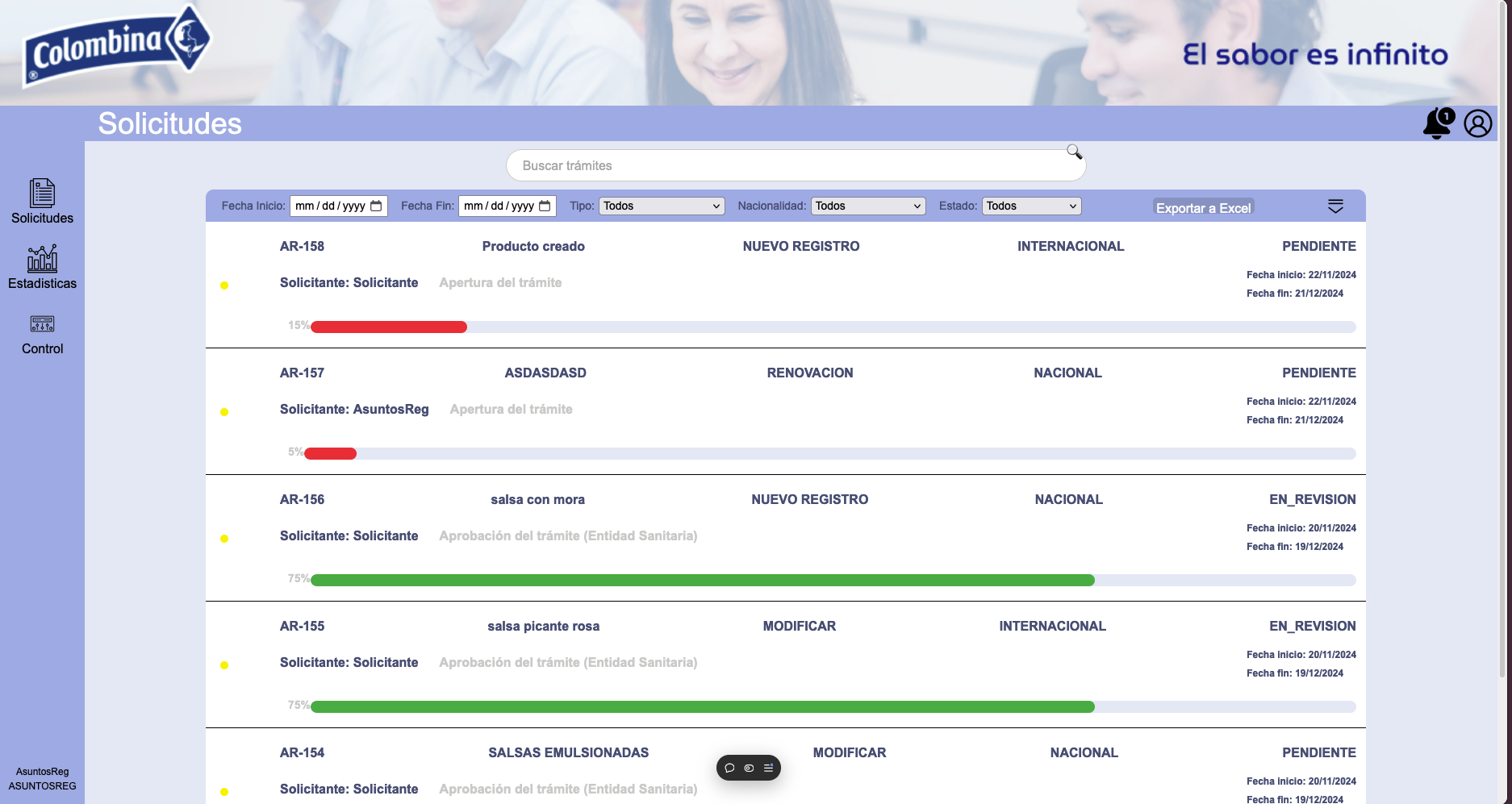1512x804 pixels.
Task: Open the floating toolbar list menu icon
Action: [x=768, y=768]
